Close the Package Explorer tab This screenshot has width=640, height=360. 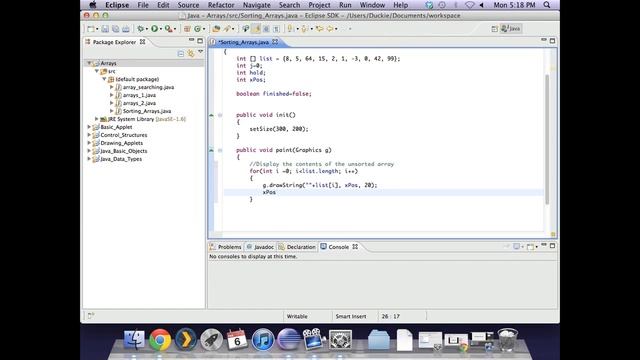(142, 42)
